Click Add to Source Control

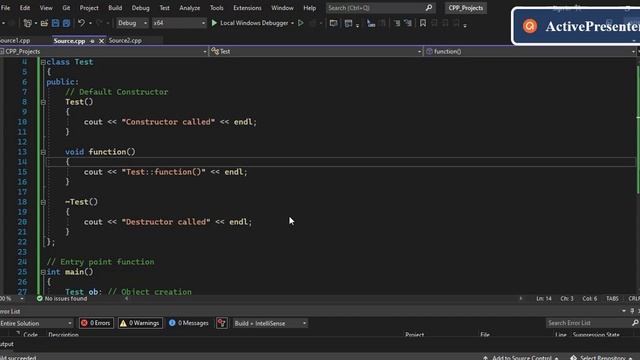click(521, 358)
